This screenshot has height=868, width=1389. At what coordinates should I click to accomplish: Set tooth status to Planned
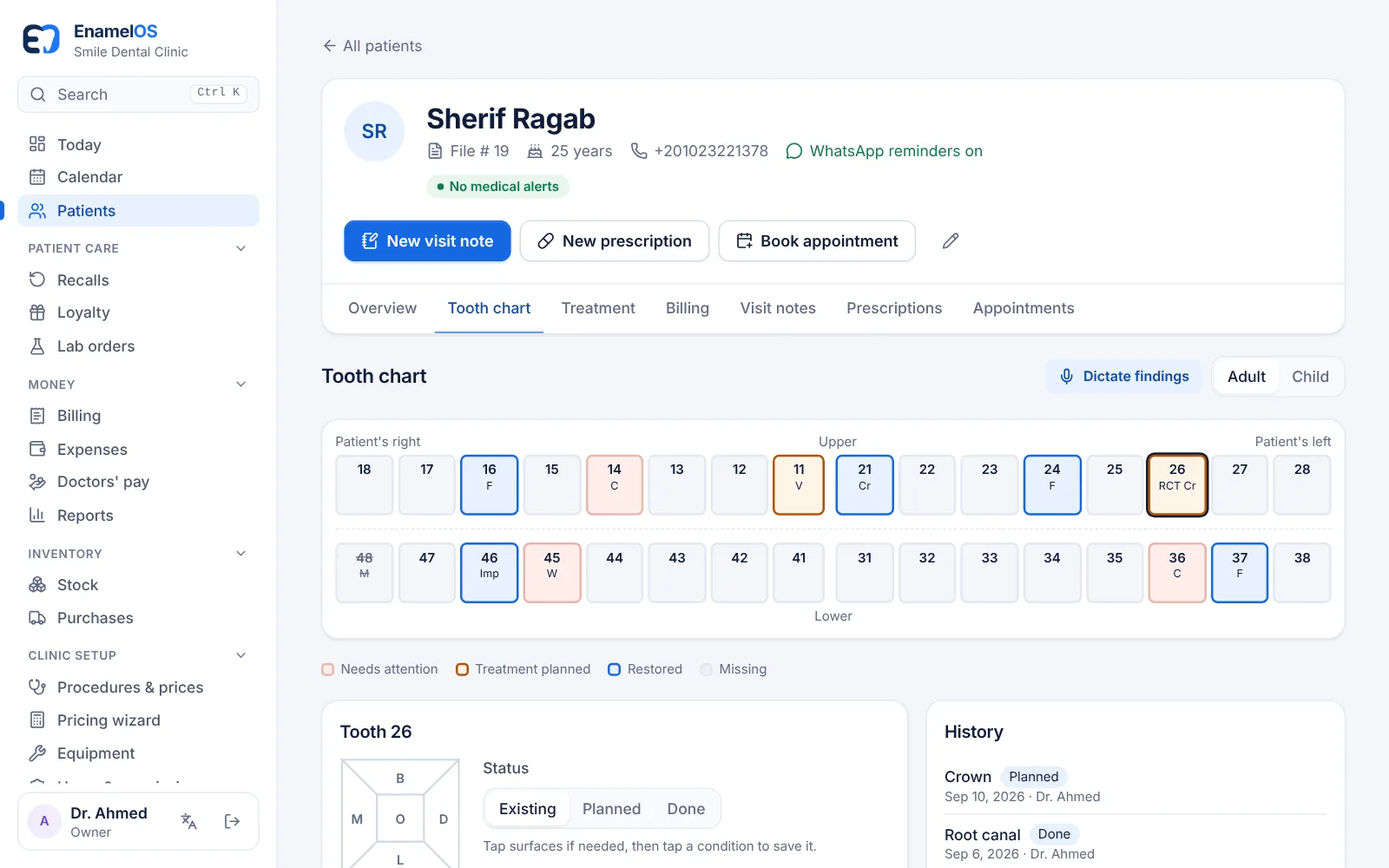[611, 809]
